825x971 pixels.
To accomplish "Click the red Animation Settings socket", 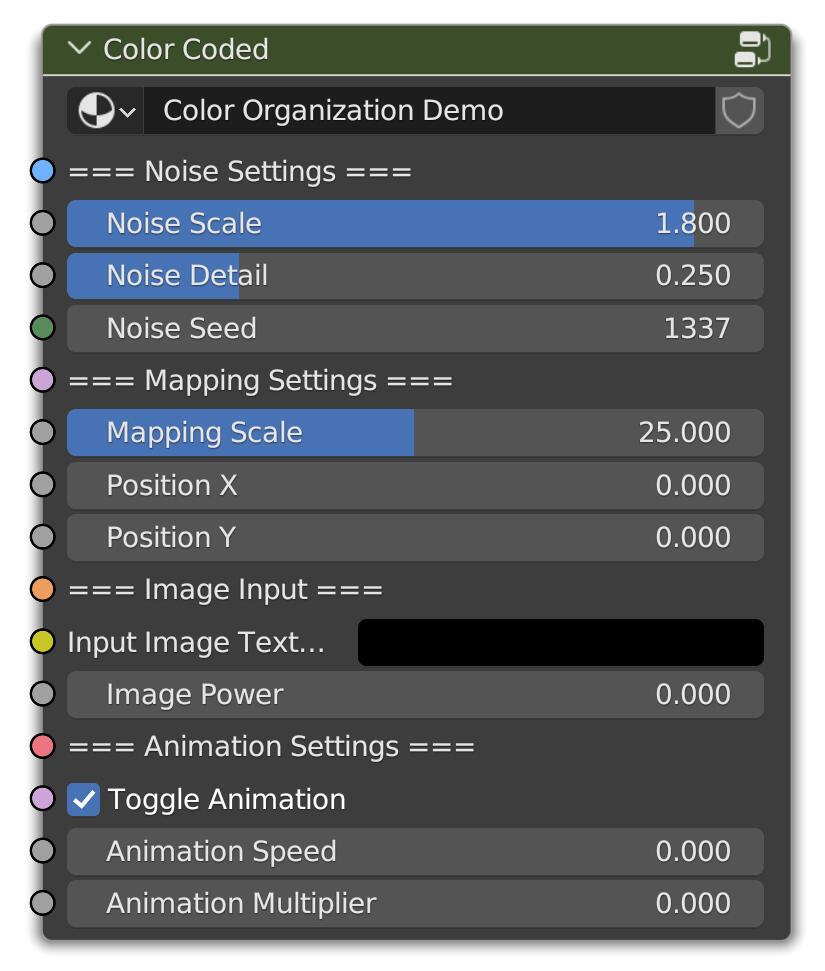I will (42, 746).
